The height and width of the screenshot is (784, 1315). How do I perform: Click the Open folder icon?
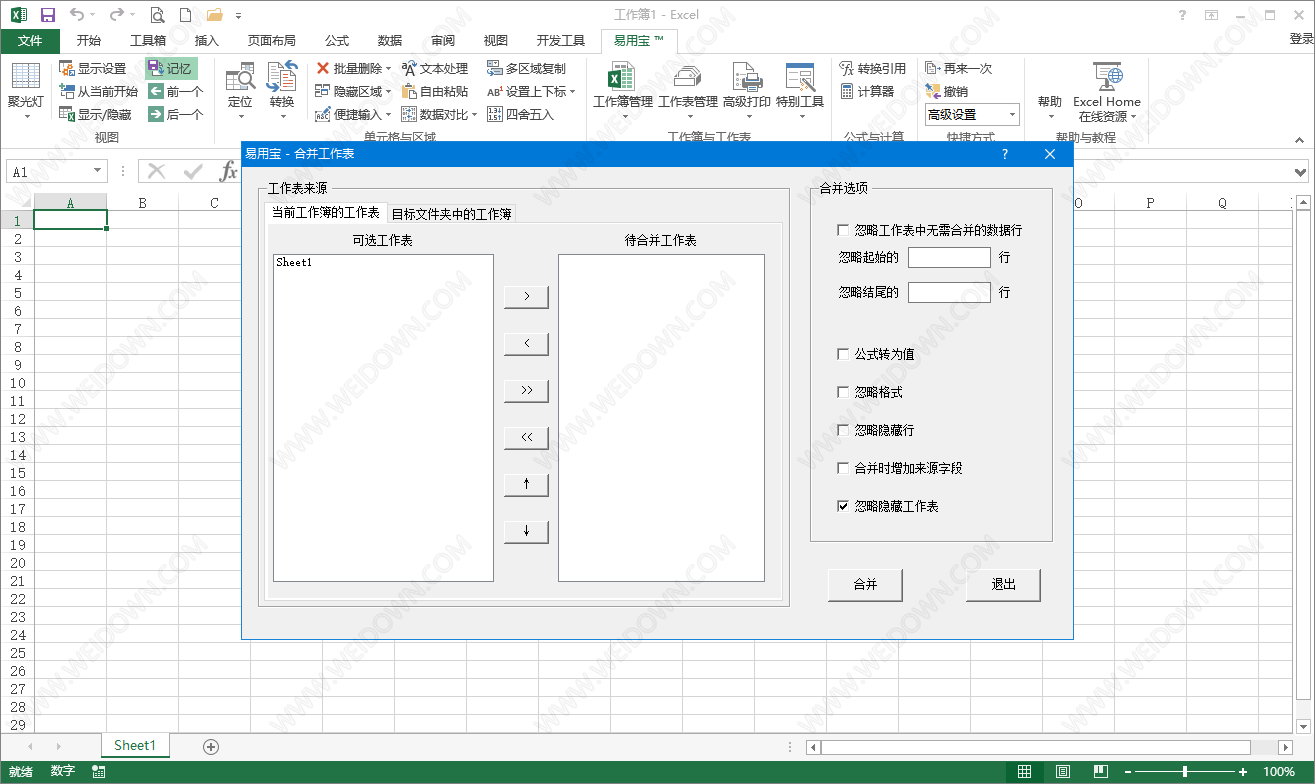pyautogui.click(x=214, y=15)
